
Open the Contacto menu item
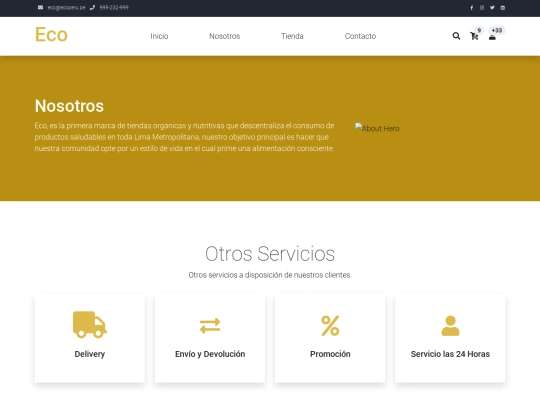(x=360, y=36)
